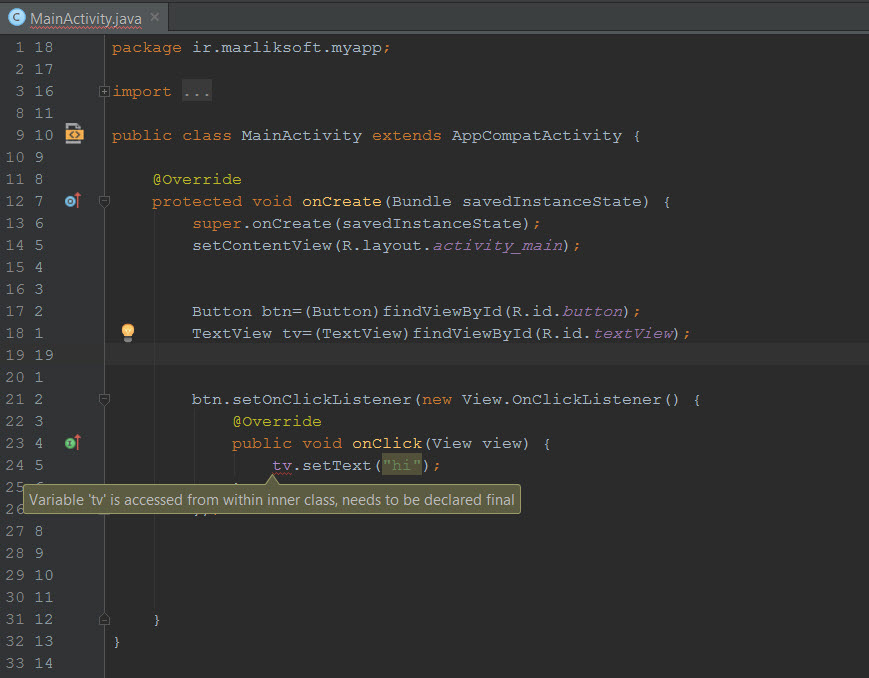
Task: Open related XML file gutter icon
Action: 74,134
